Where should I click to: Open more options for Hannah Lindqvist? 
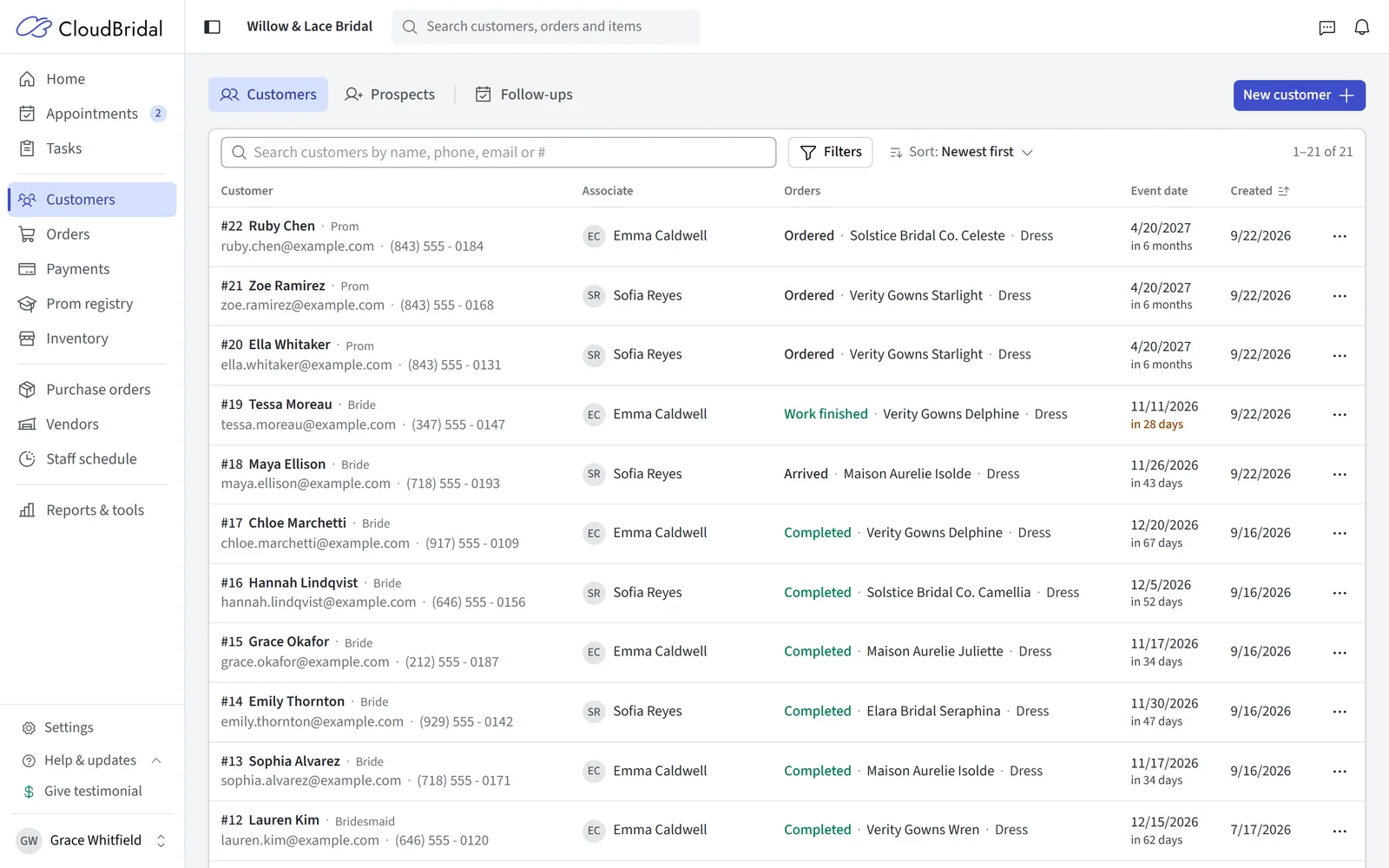[x=1340, y=593]
